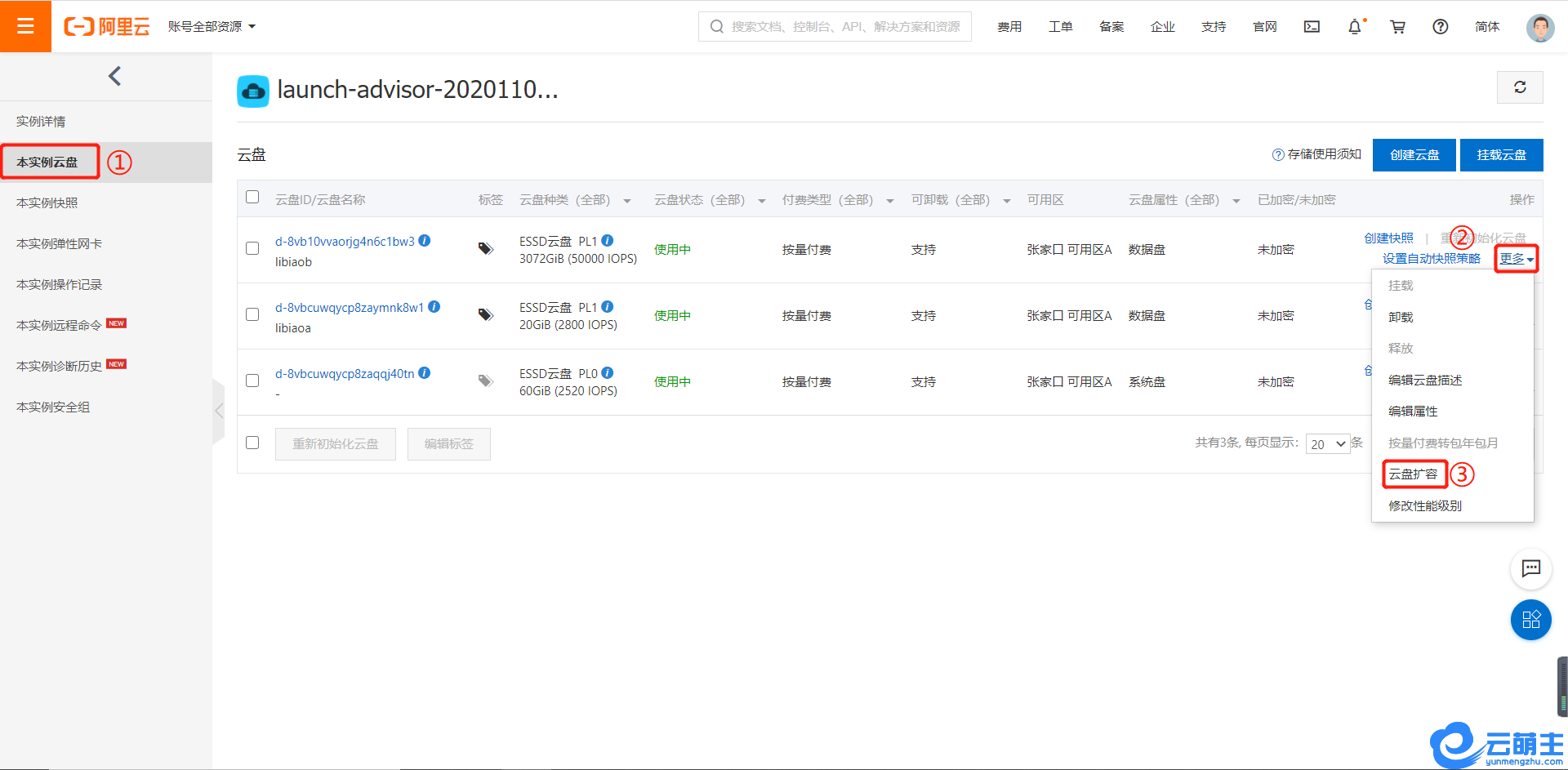Open 本实例快照 in the left sidebar
Viewport: 1568px width, 770px height.
[47, 203]
